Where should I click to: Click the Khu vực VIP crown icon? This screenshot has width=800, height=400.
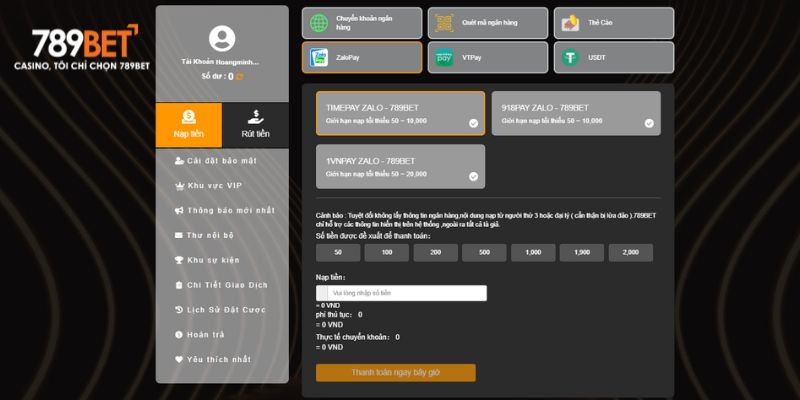(x=179, y=186)
